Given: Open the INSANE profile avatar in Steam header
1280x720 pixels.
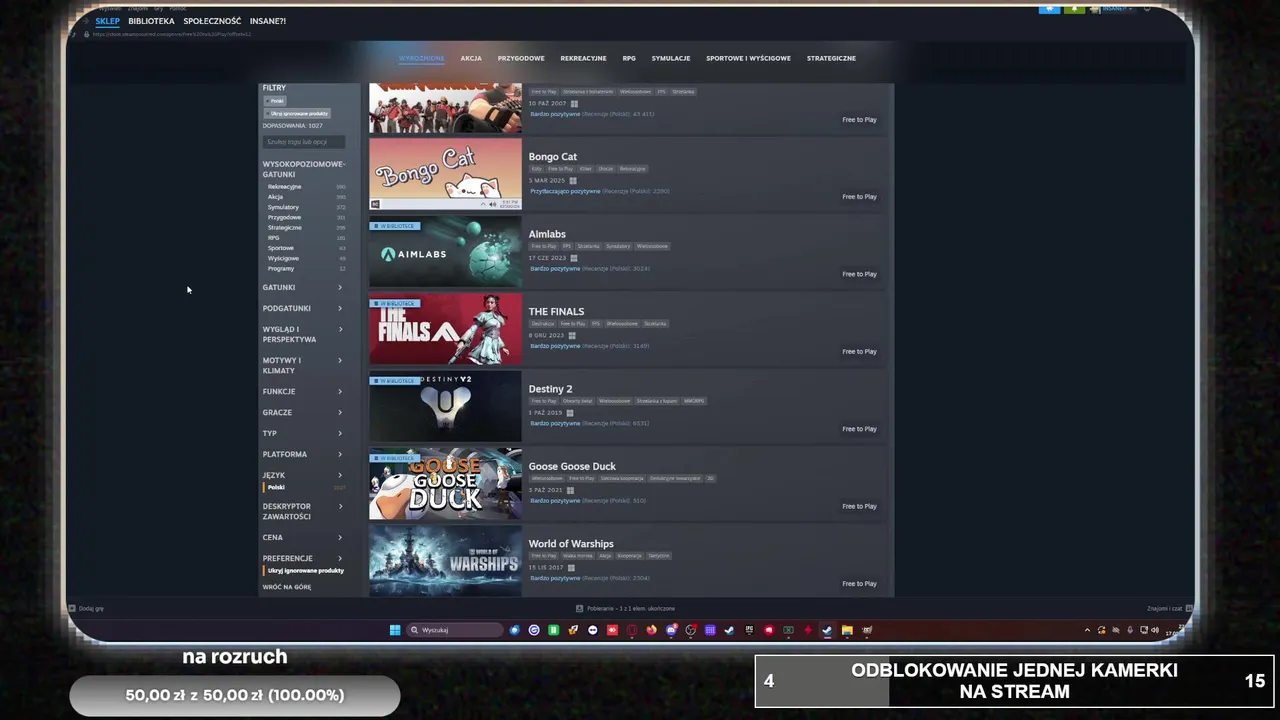Looking at the screenshot, I should [x=1095, y=9].
